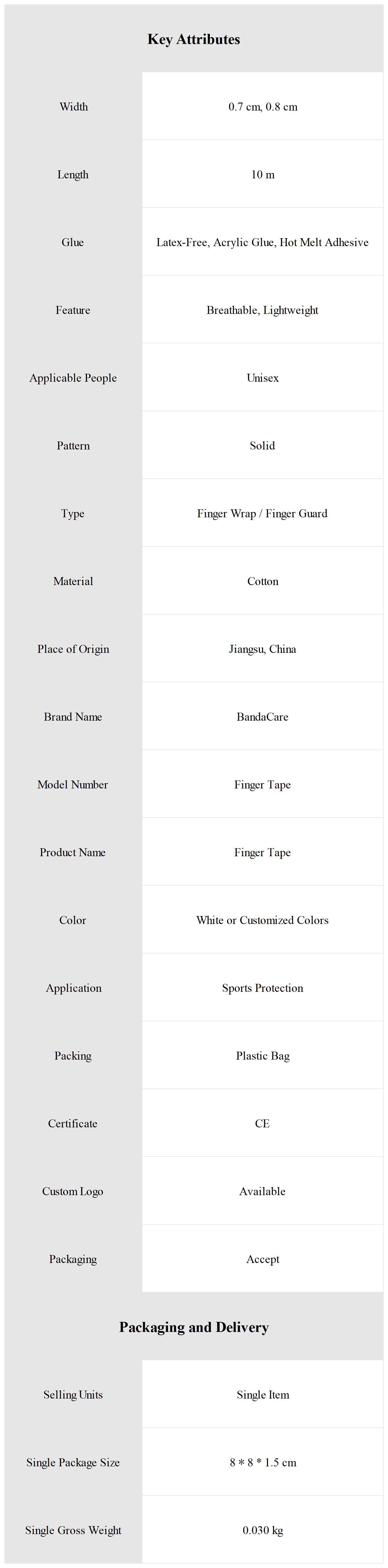
Task: Click the Applicable People label
Action: point(73,378)
